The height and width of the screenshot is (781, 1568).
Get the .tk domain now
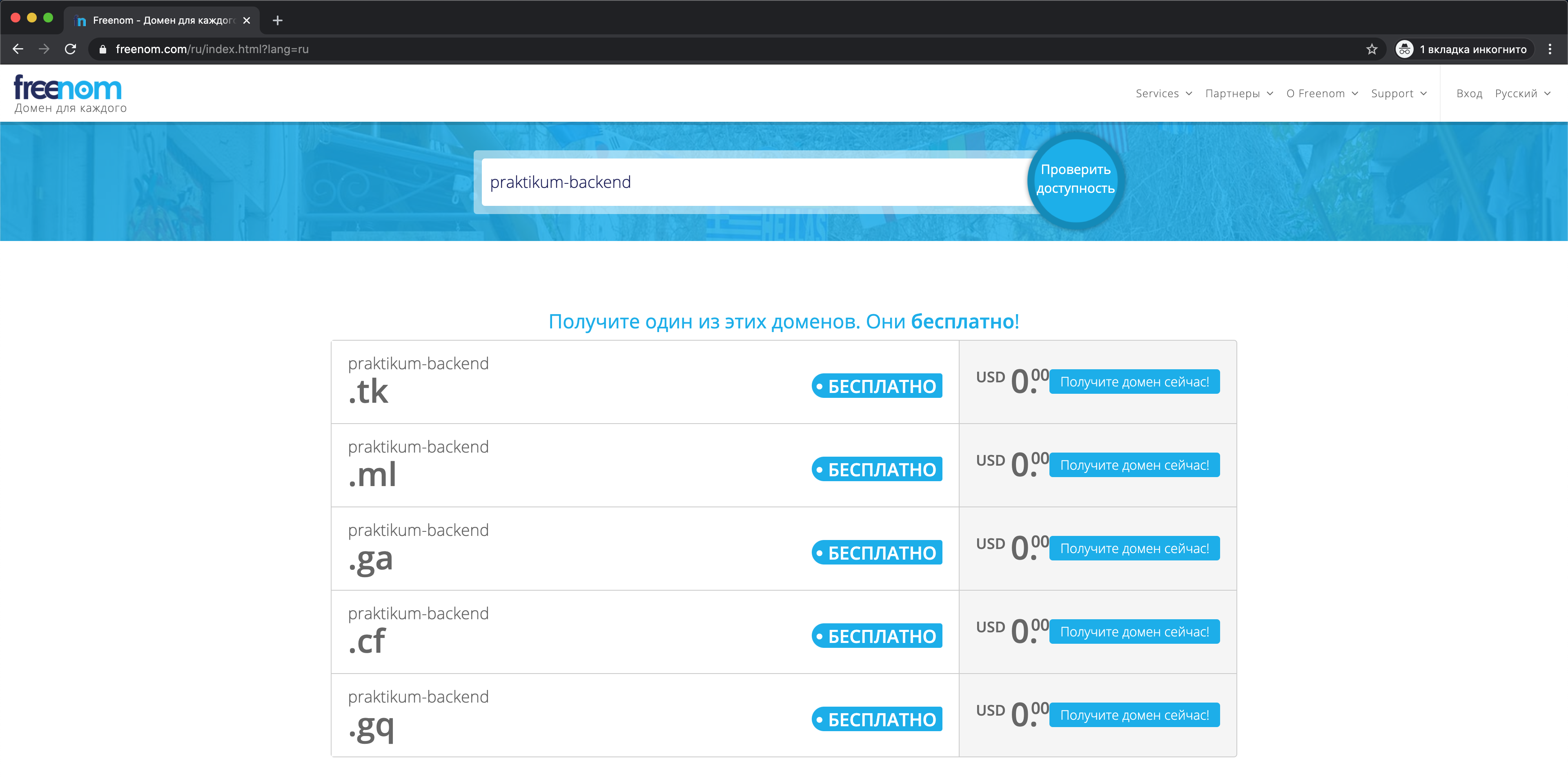pyautogui.click(x=1134, y=382)
